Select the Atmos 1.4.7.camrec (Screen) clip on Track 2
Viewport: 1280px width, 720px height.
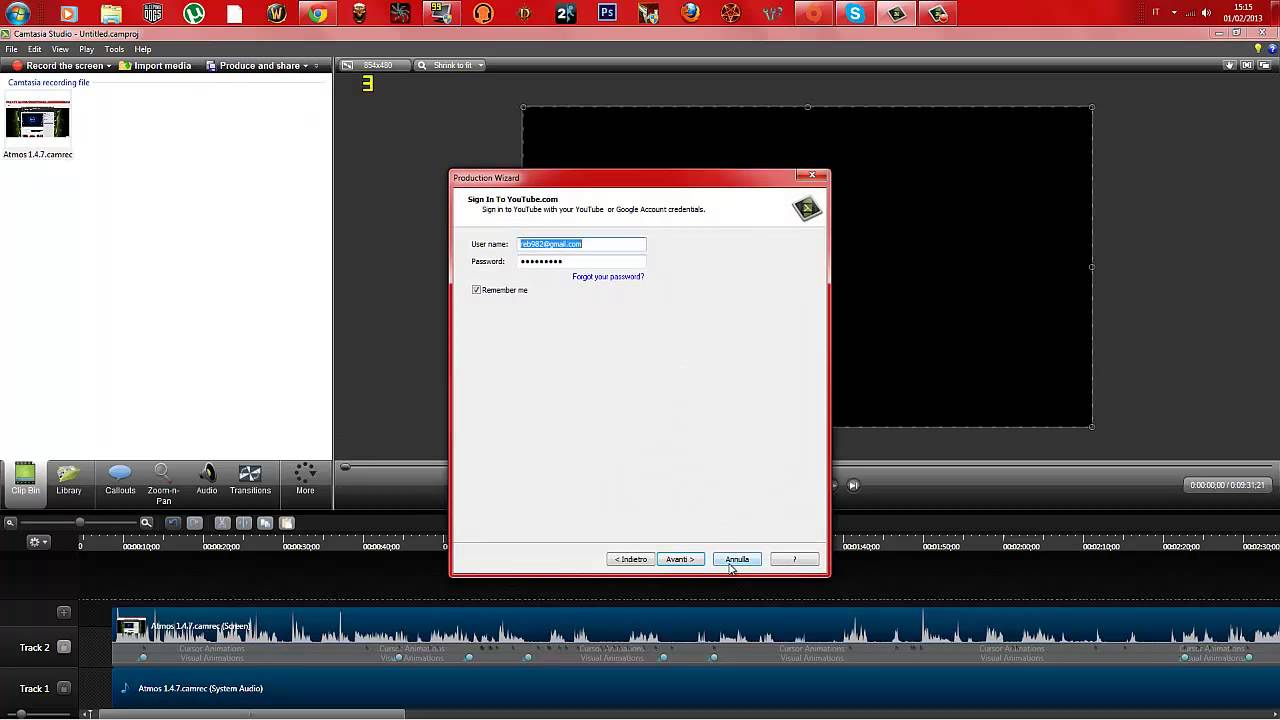(697, 628)
